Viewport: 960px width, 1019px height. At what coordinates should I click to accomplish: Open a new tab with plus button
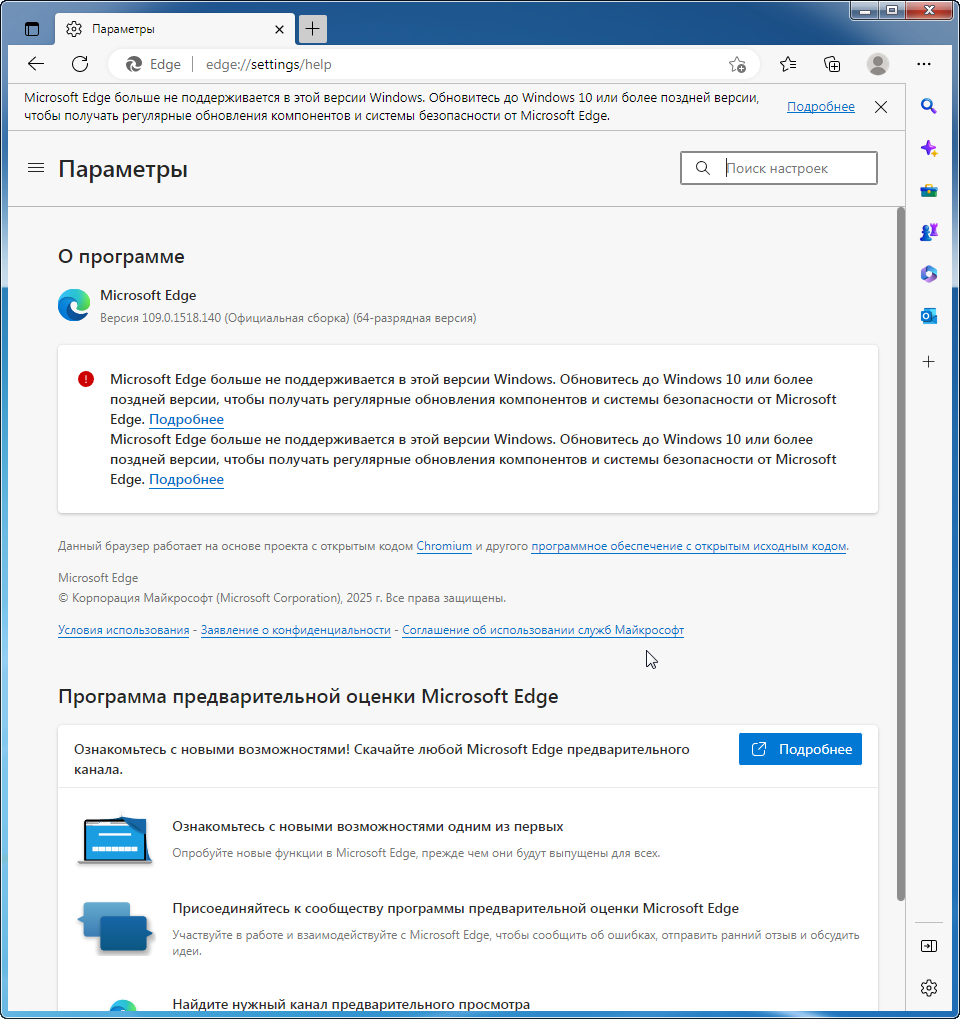pyautogui.click(x=313, y=29)
